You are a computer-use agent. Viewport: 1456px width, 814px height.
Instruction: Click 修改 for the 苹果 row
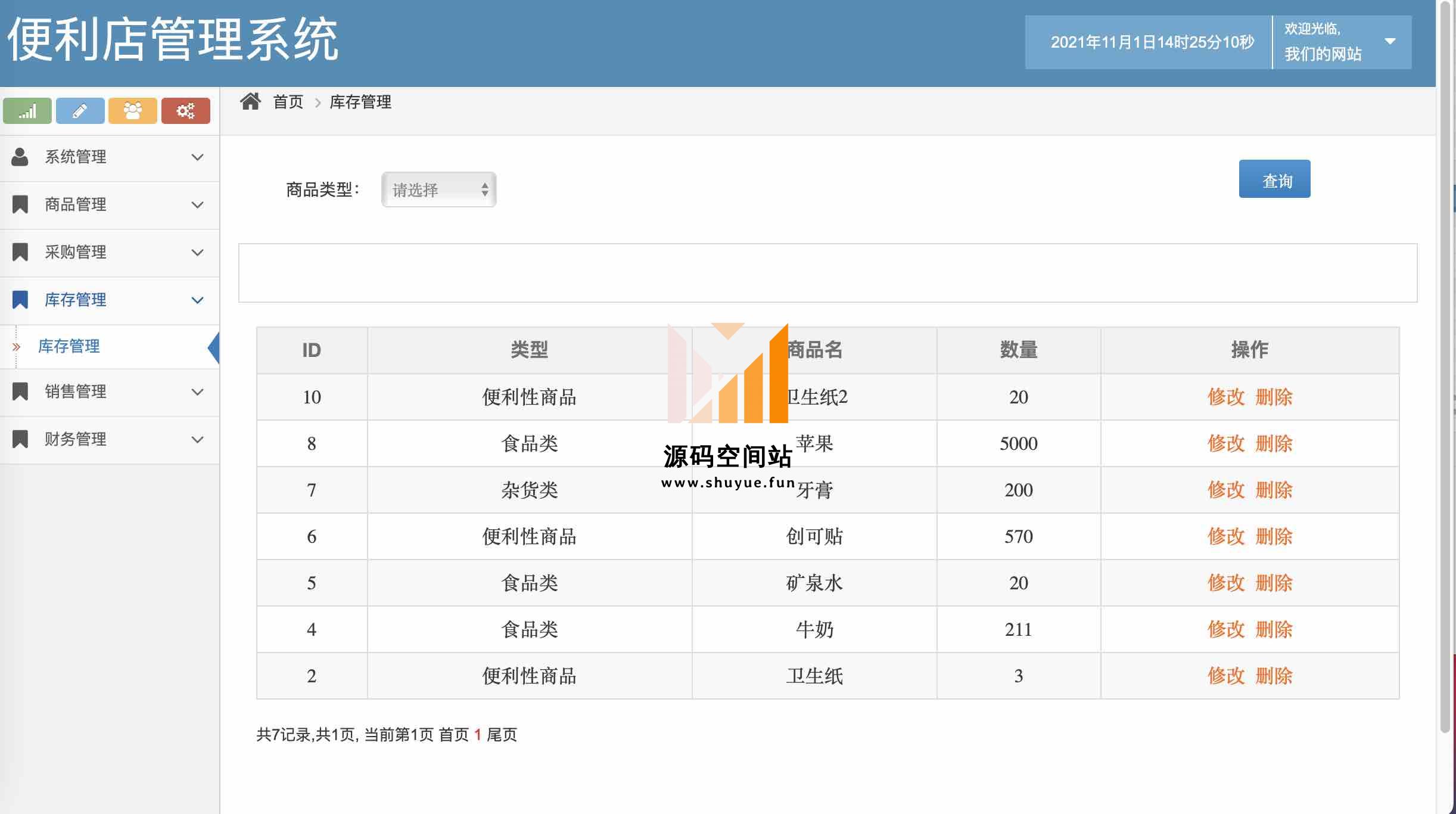1226,443
